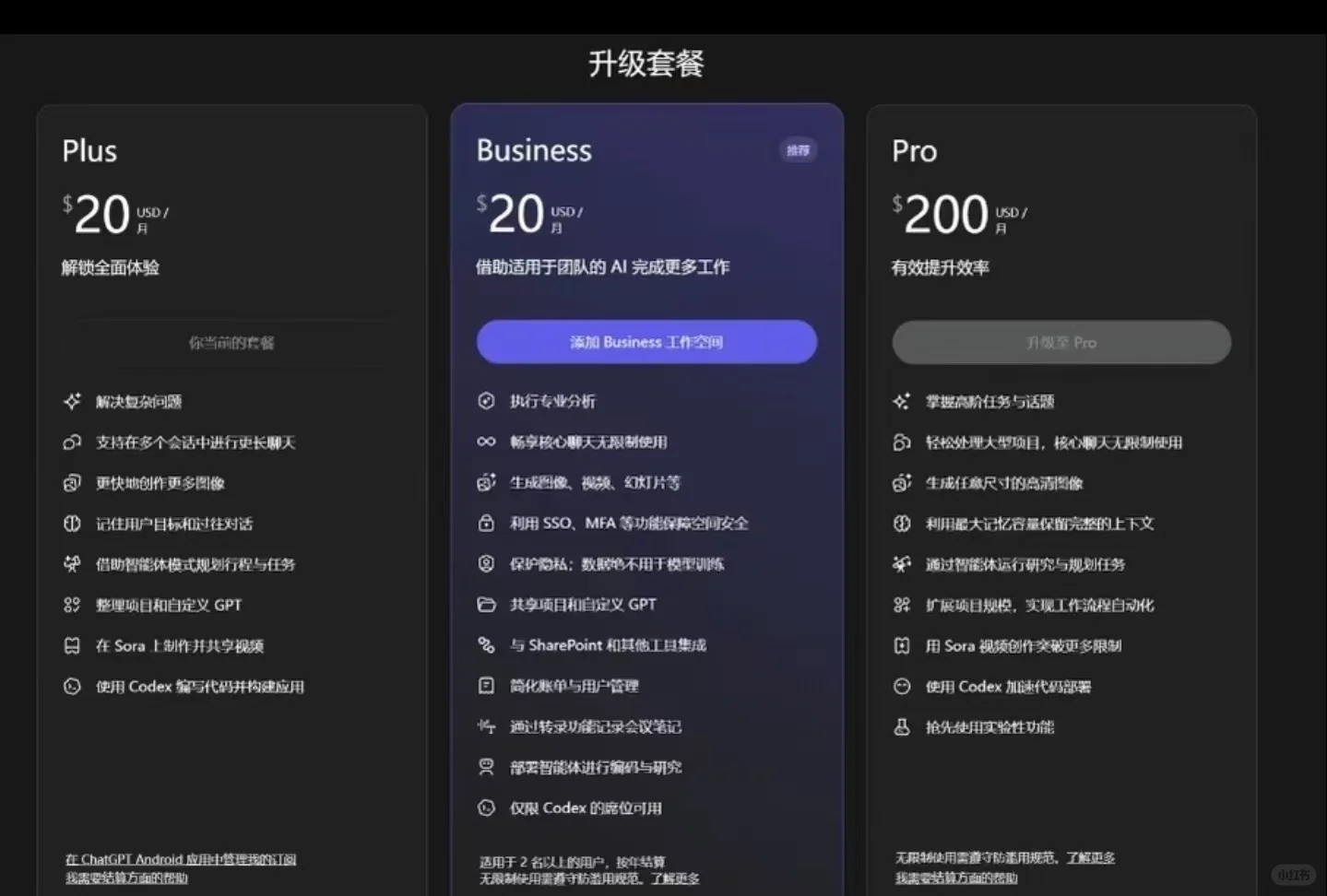Open the "在 ChatGPT Android 应用中管理我的订阅" link
1327x896 pixels.
click(x=181, y=859)
